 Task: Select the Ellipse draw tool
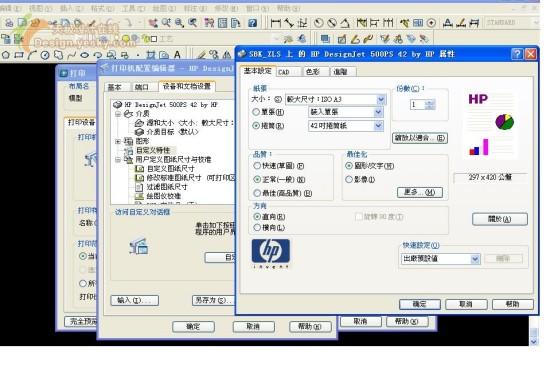point(85,55)
